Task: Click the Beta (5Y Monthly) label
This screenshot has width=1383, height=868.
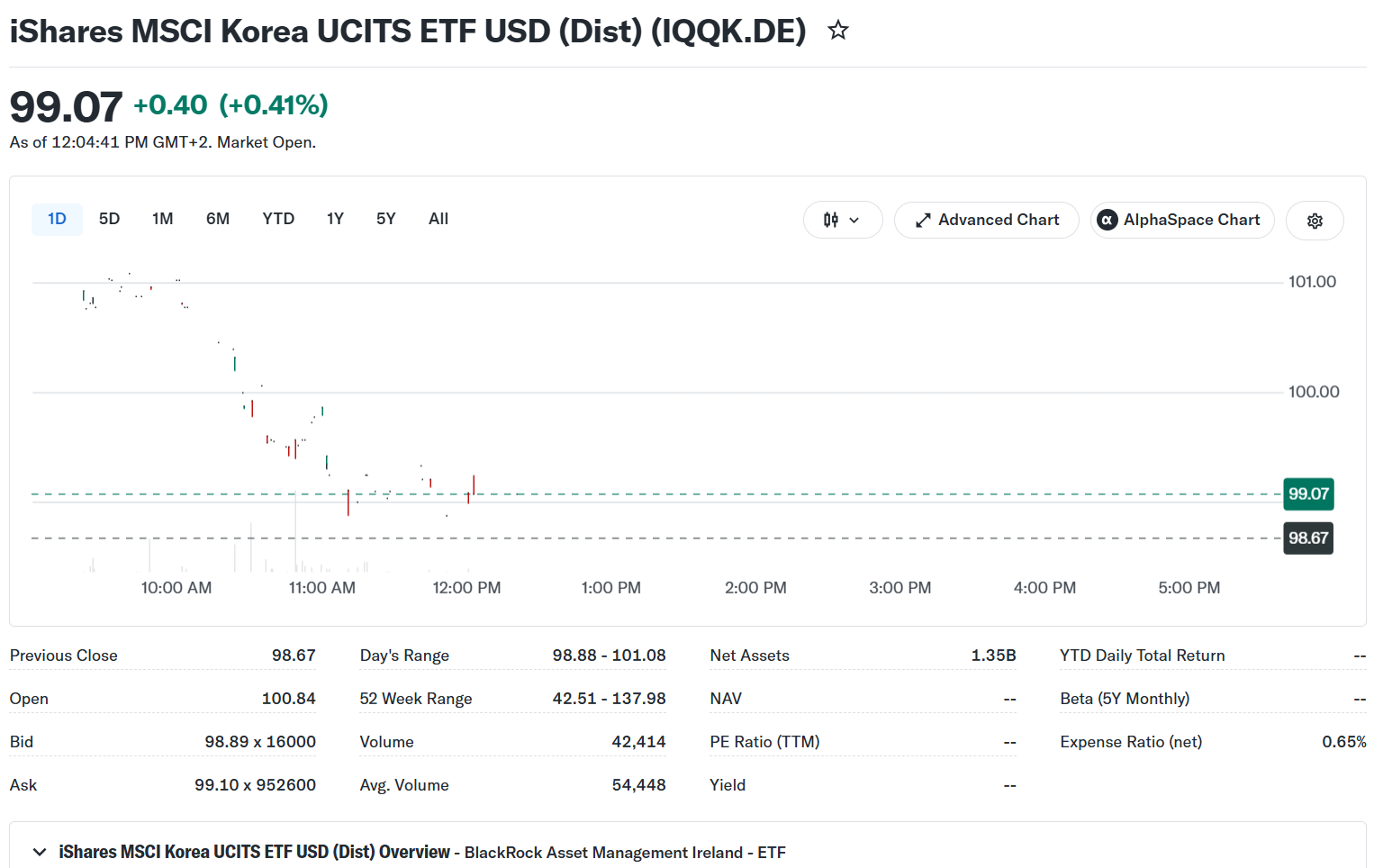Action: (x=1125, y=699)
